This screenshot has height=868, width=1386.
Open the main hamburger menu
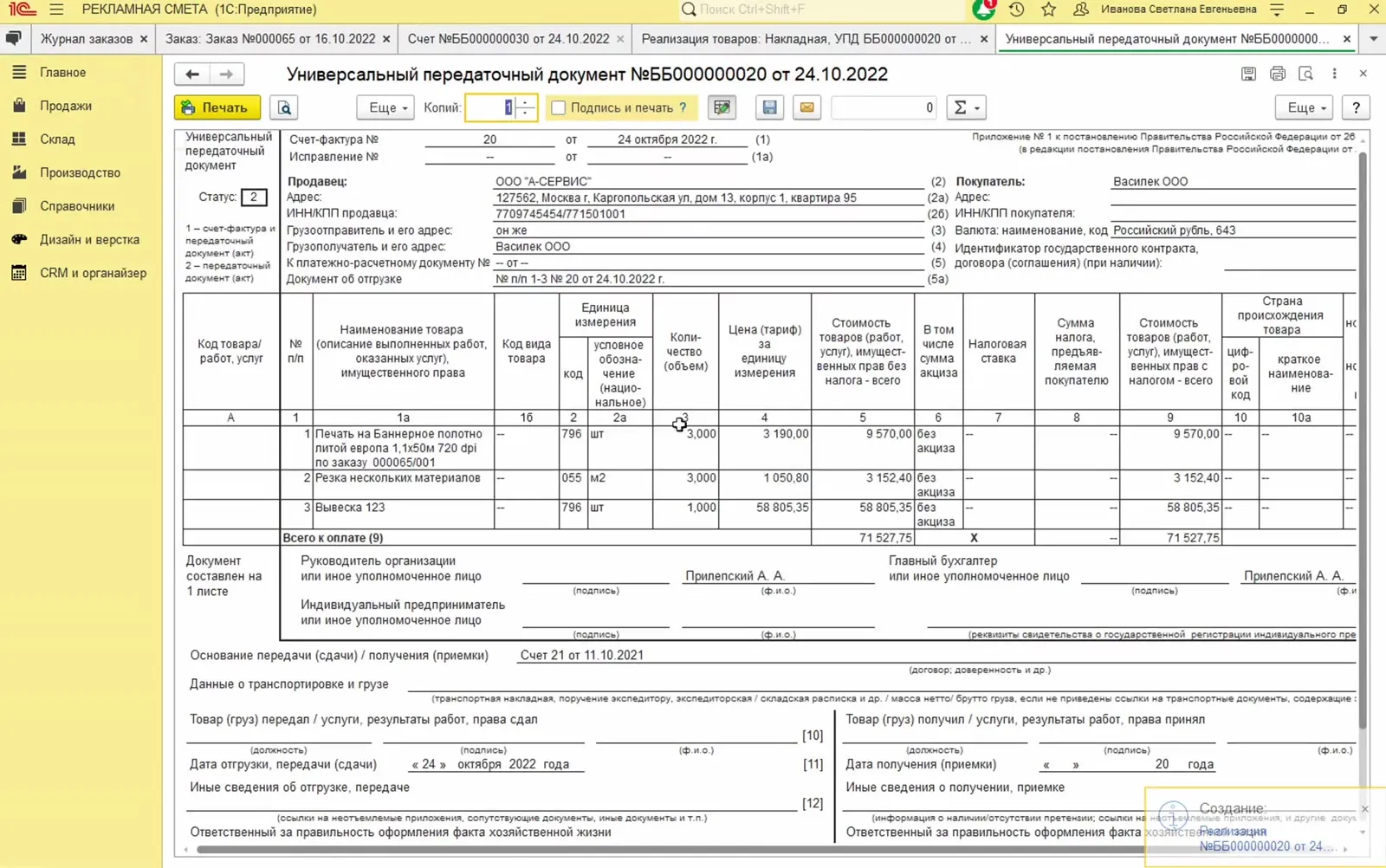tap(56, 10)
